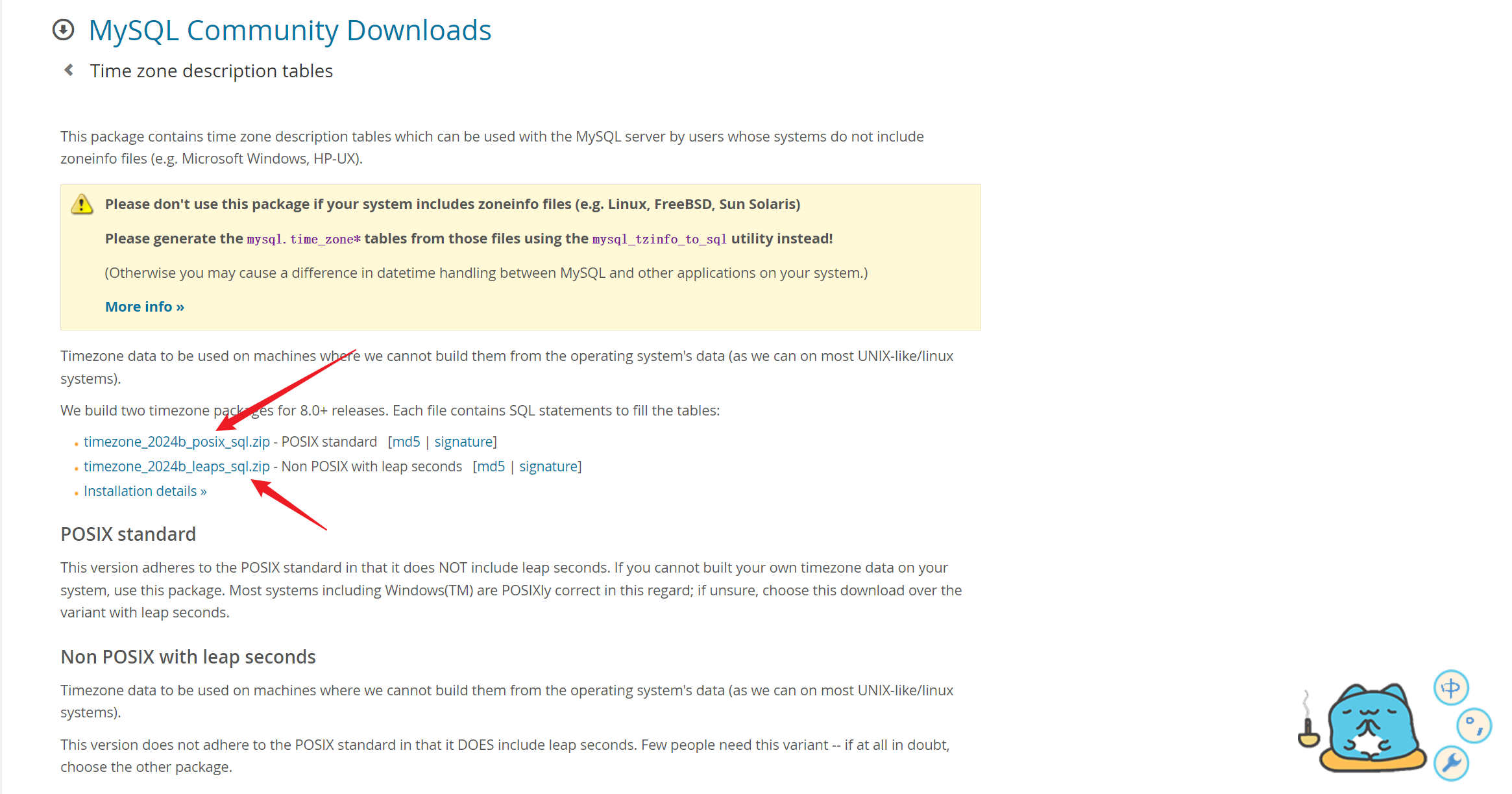
Task: Open the wrench settings bubble icon
Action: [1452, 763]
